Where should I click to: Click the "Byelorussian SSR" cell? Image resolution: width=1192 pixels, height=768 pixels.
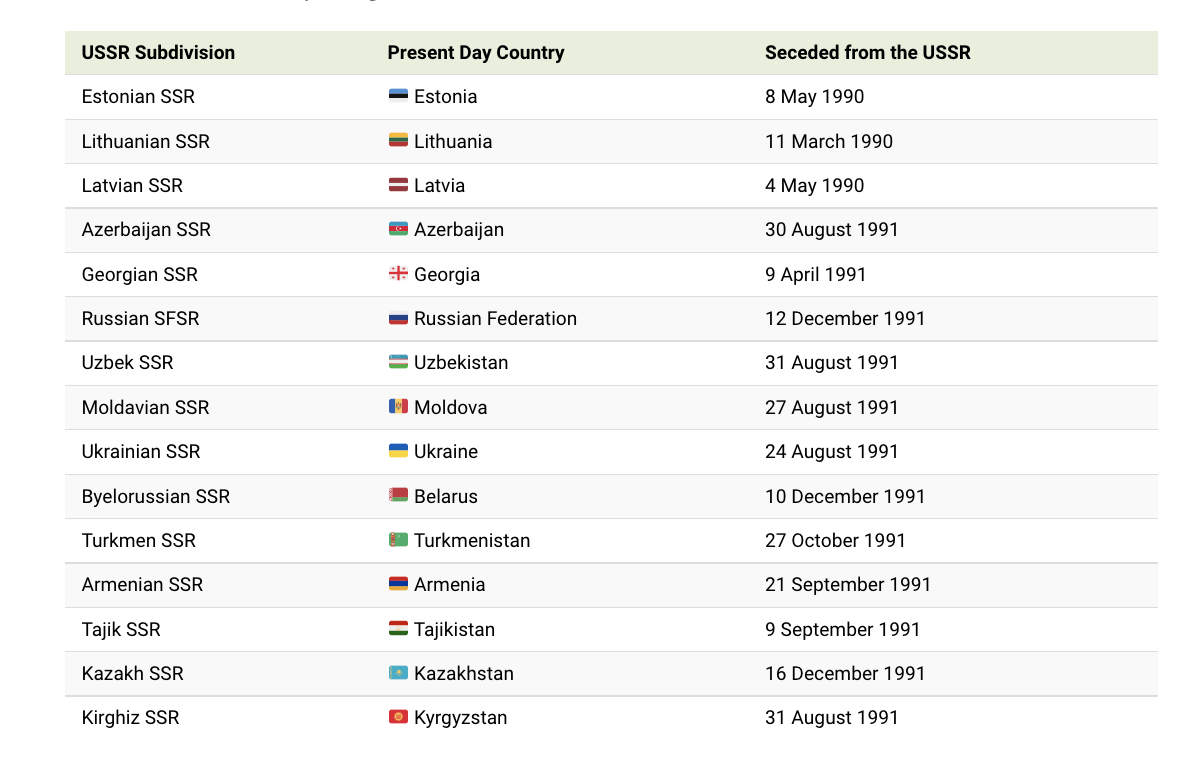[x=156, y=496]
